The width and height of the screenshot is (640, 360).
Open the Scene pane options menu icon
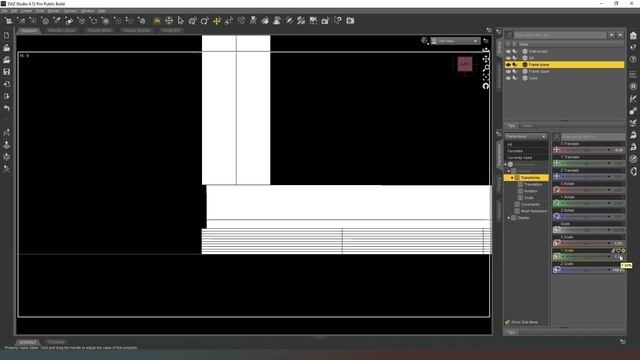click(x=499, y=31)
